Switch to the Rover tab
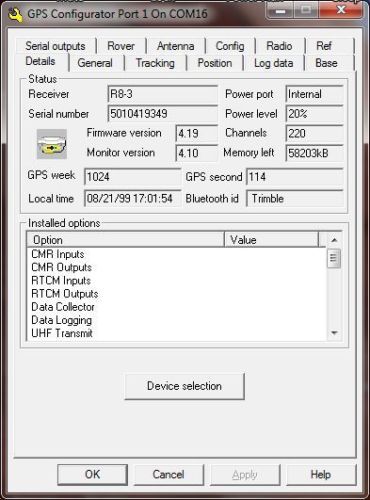Screen dimensions: 370x500 pos(121,46)
